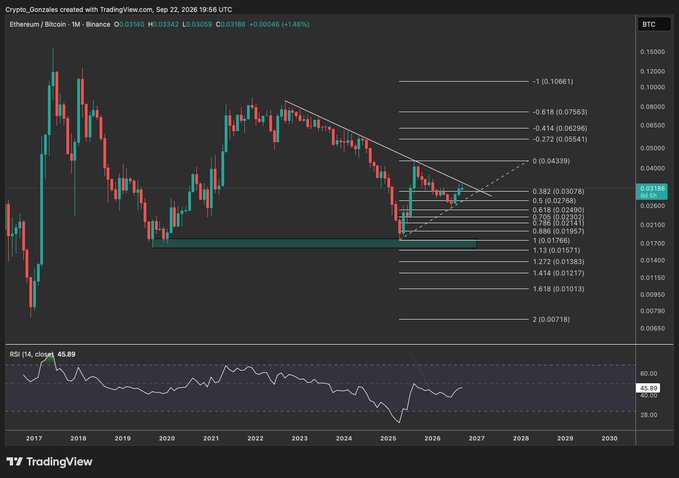Click the 0.01700 price axis label
The width and height of the screenshot is (679, 478).
652,243
